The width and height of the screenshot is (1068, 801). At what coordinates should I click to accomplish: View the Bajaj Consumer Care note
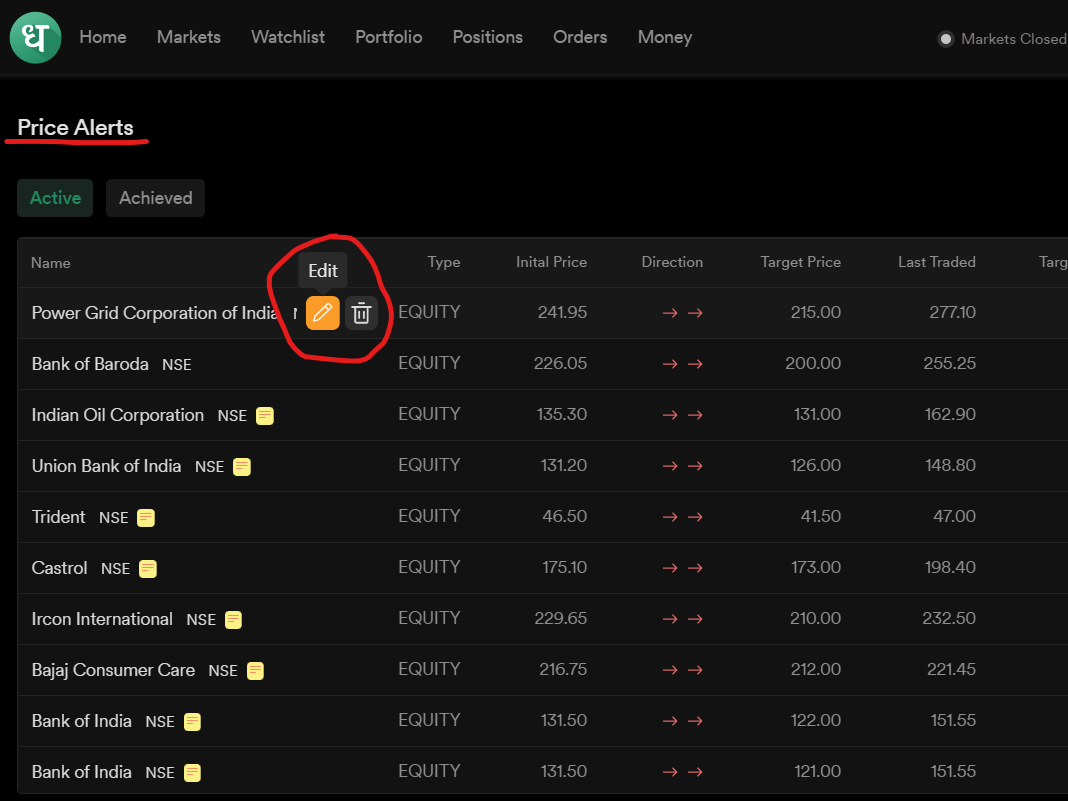point(255,671)
